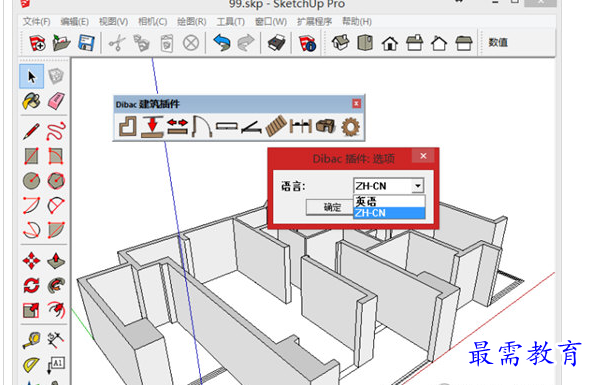Select the Arc tool
Image resolution: width=590 pixels, height=385 pixels.
point(32,205)
